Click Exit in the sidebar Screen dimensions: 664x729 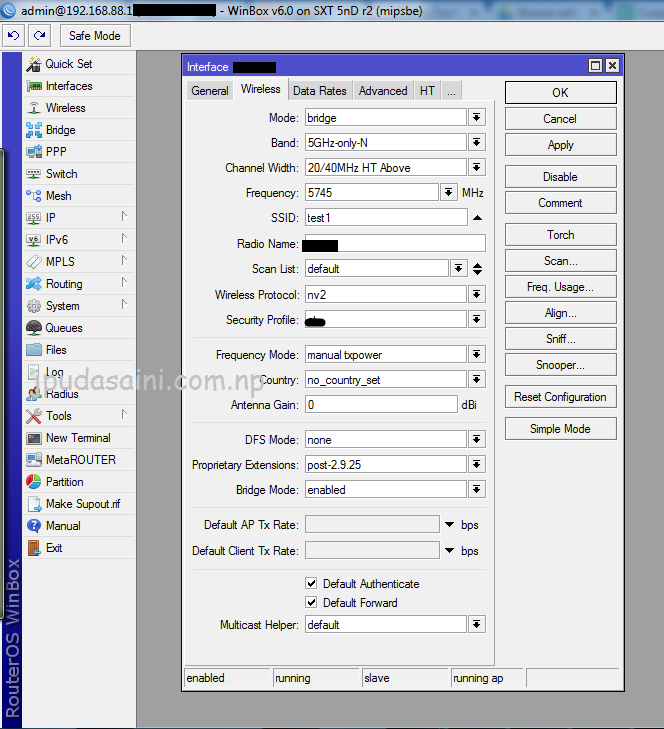tap(79, 548)
